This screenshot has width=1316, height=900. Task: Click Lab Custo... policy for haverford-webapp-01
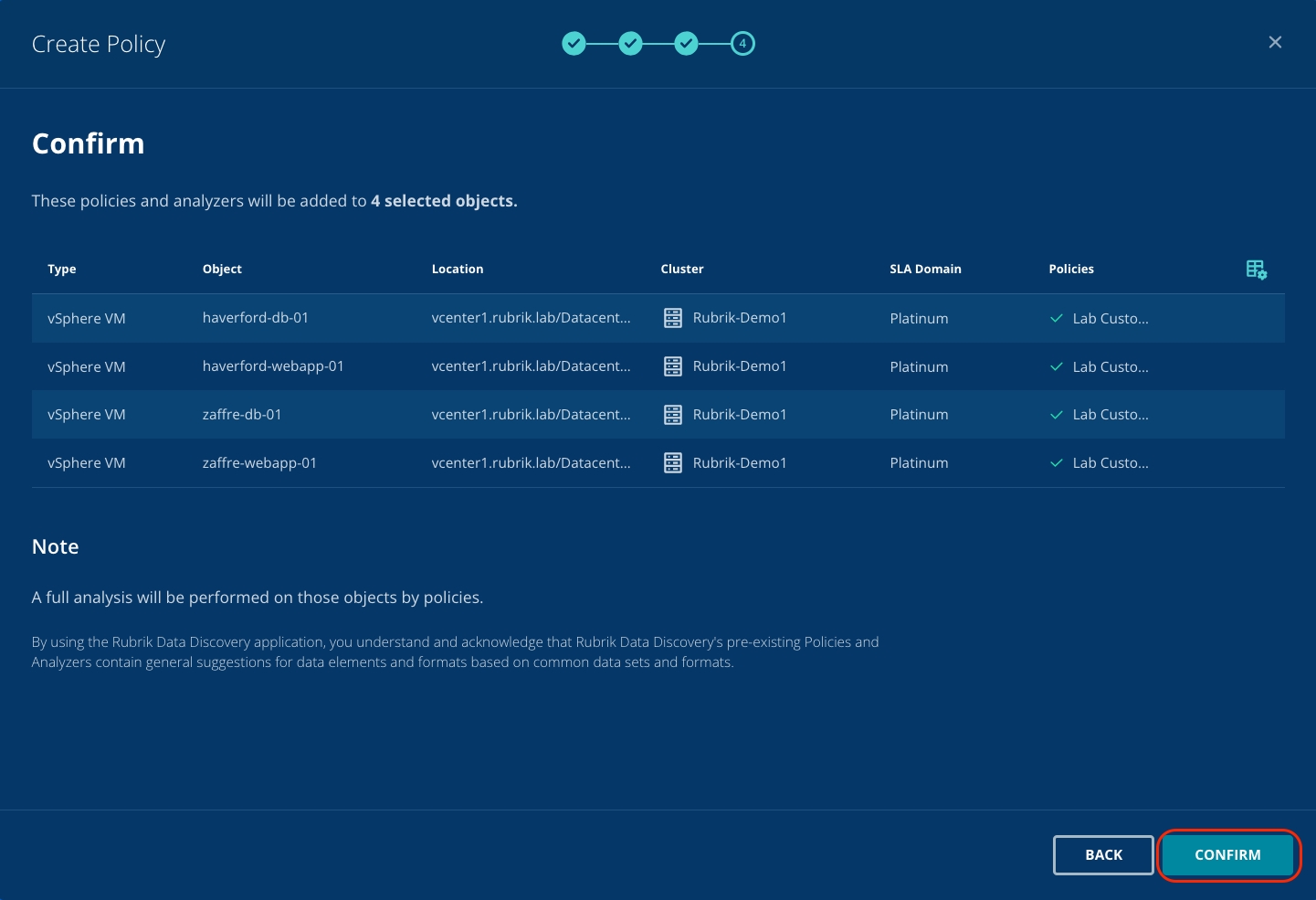[1111, 367]
